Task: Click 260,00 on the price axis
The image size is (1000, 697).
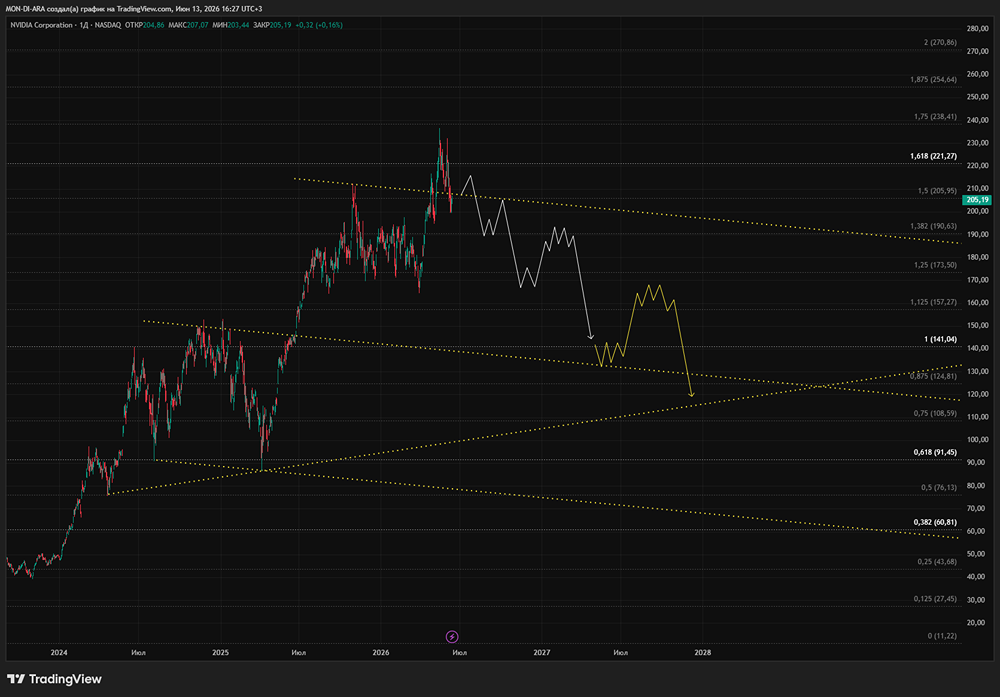Action: pyautogui.click(x=978, y=74)
